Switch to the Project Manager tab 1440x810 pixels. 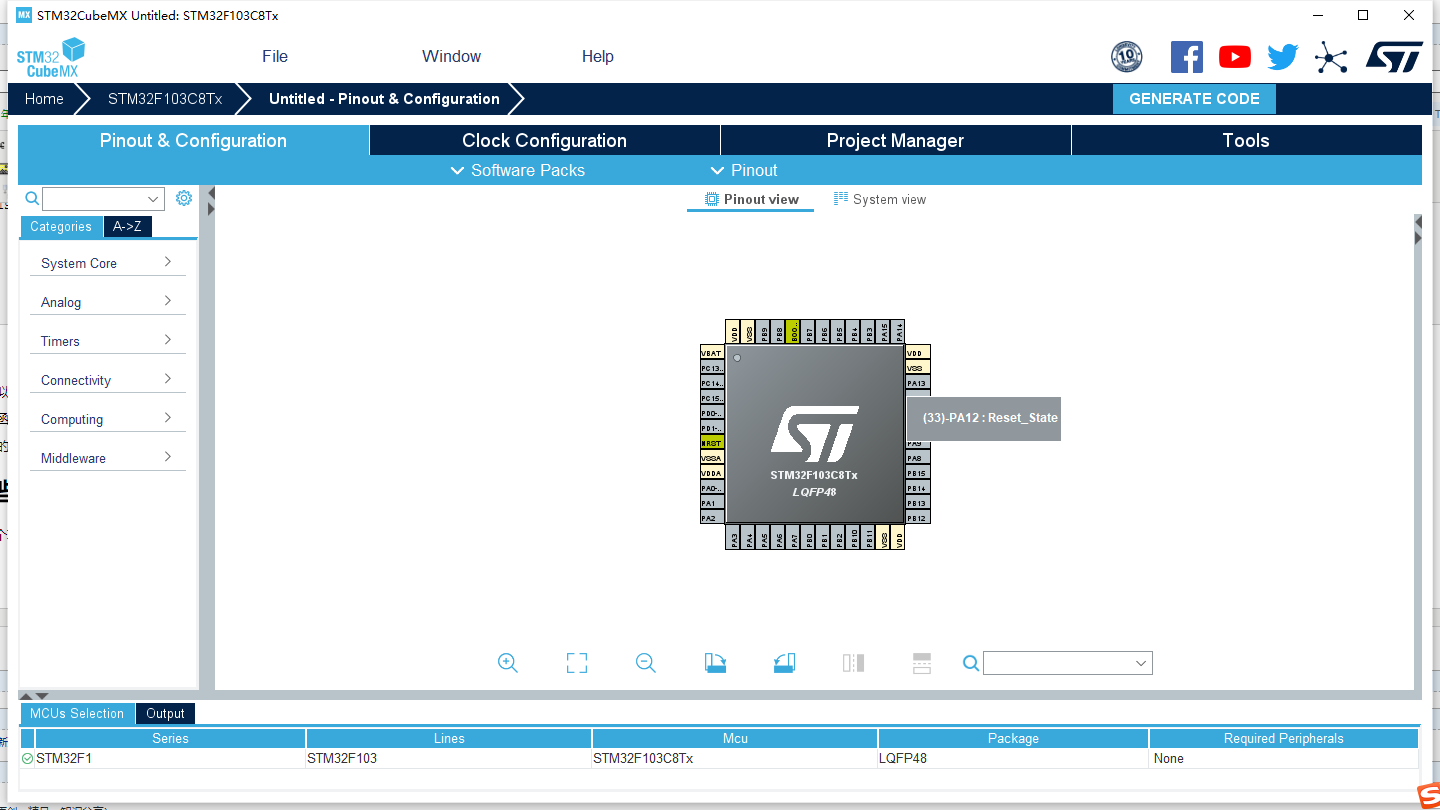click(896, 140)
